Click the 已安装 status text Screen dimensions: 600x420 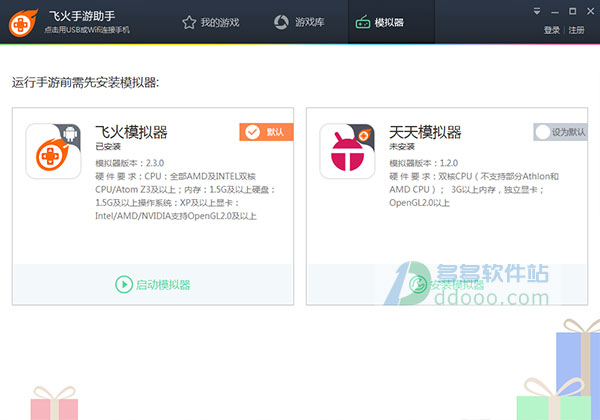(108, 147)
